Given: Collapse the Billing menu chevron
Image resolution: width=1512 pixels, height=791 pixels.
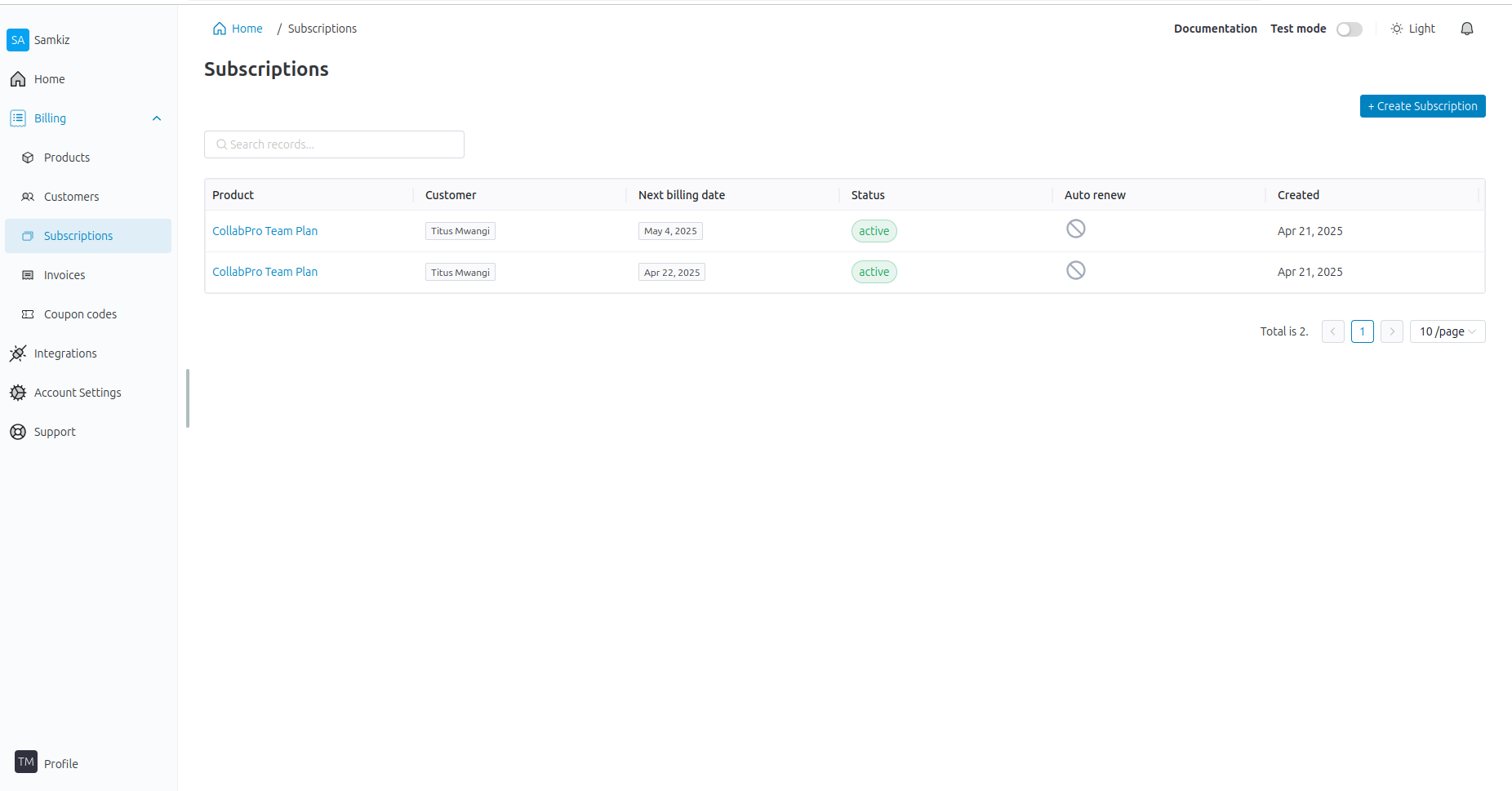Looking at the screenshot, I should [157, 118].
